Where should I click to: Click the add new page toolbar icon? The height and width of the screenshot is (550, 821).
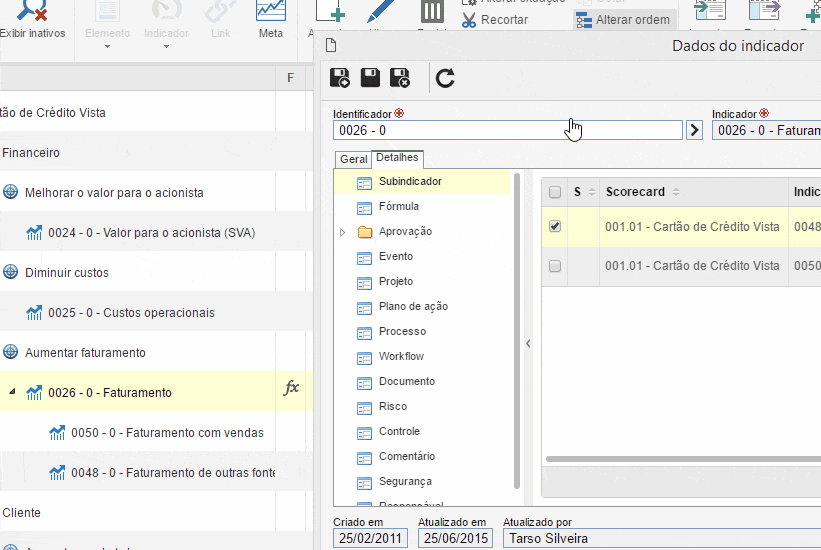[x=331, y=12]
